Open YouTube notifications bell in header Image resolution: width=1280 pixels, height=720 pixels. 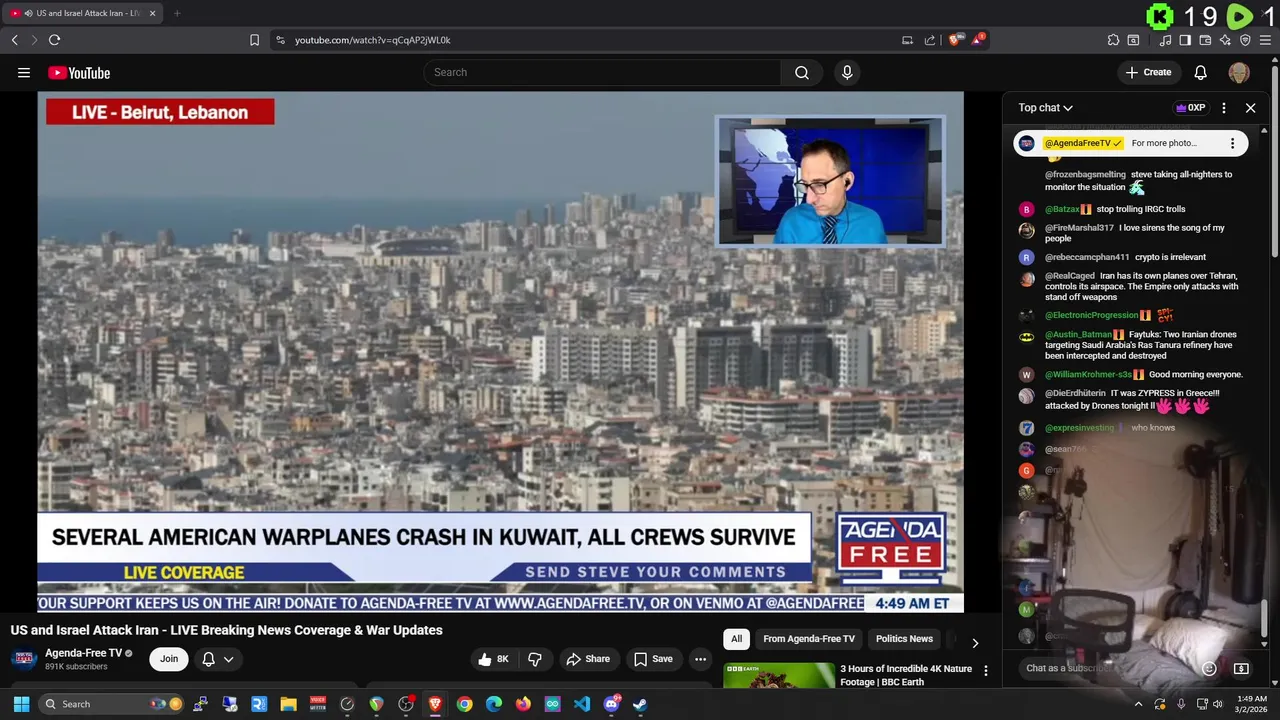tap(1201, 72)
